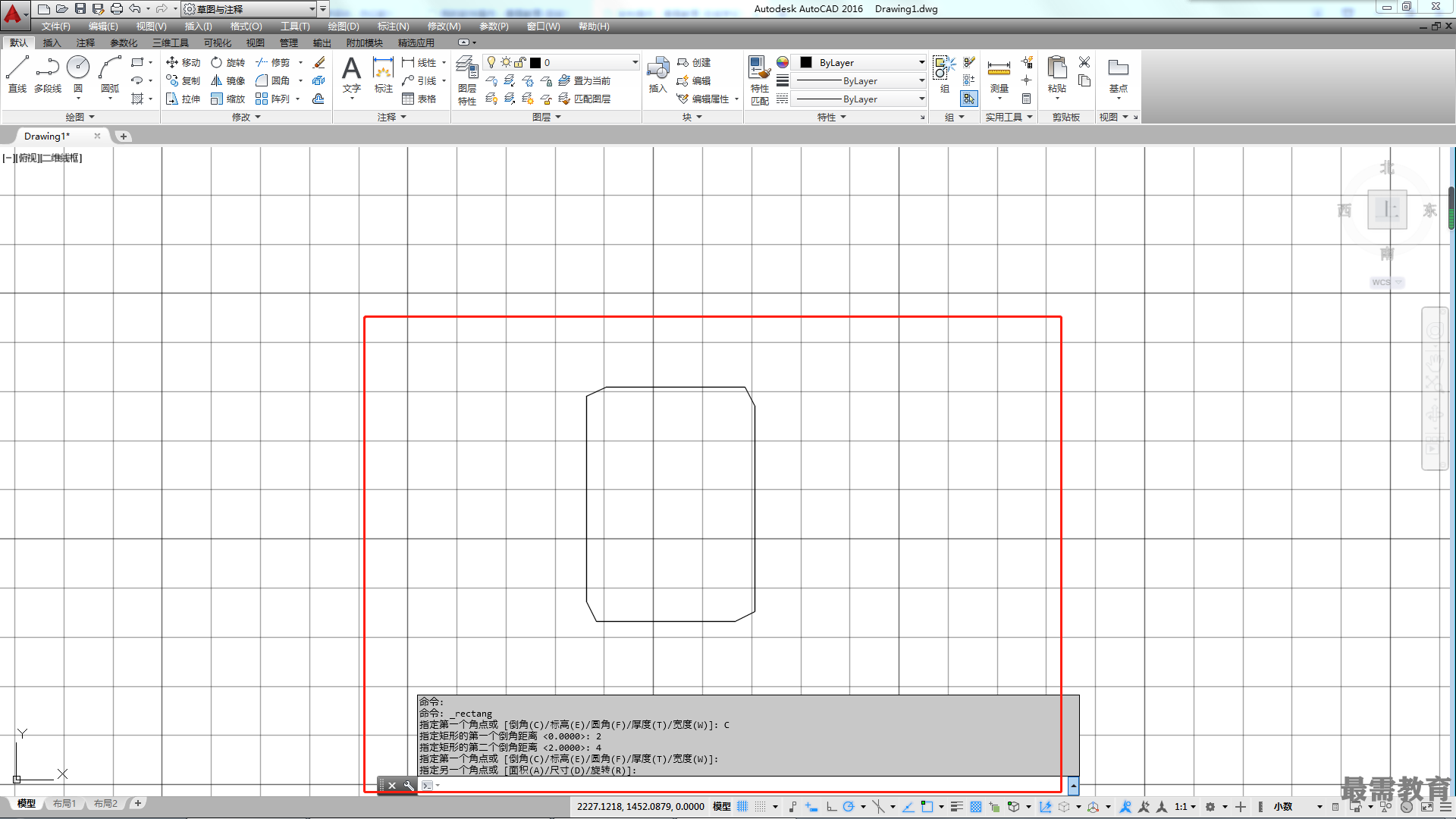Click the black layer color swatch

pos(535,63)
